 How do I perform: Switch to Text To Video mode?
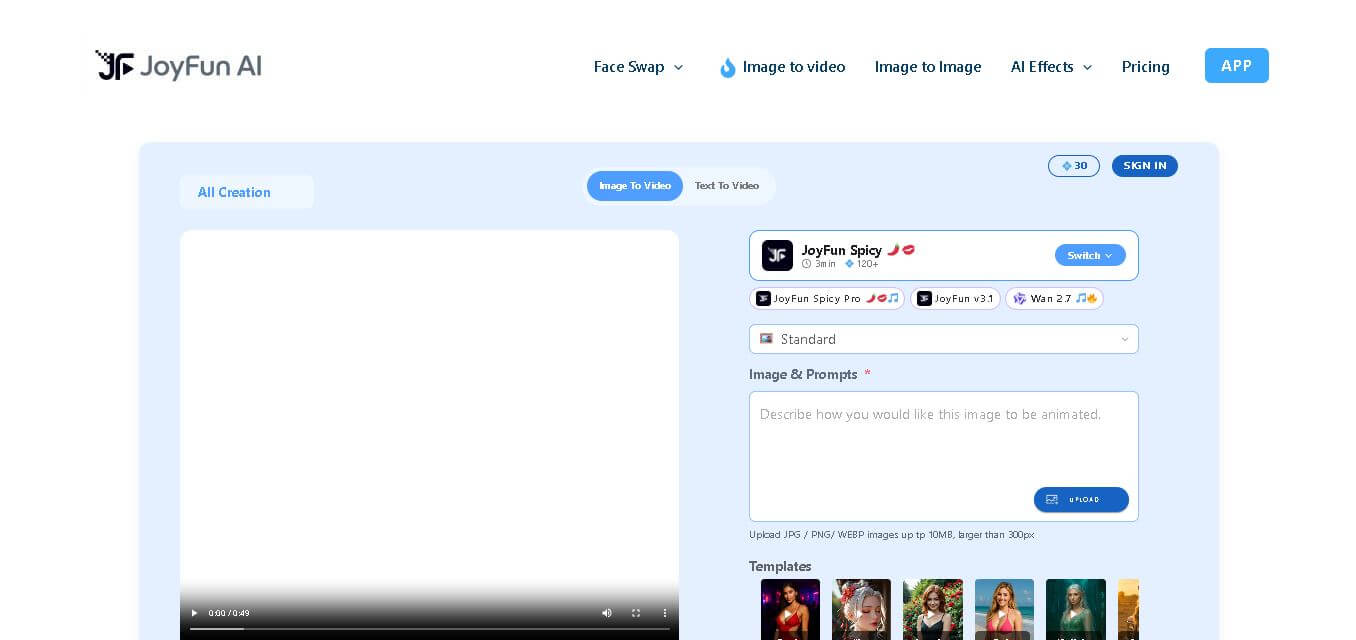pos(727,186)
